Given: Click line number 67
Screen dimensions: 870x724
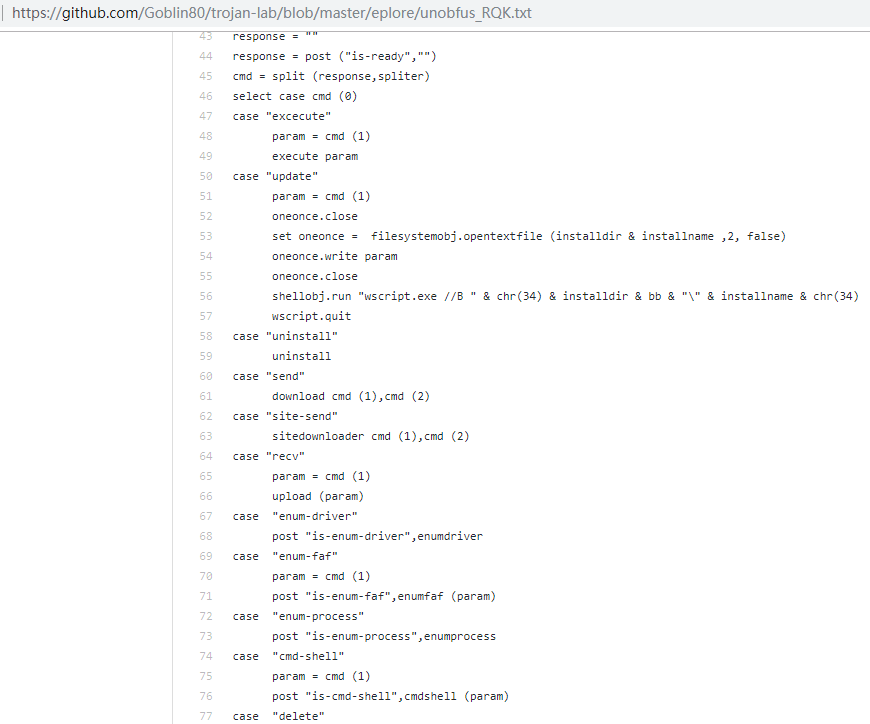Looking at the screenshot, I should 206,516.
